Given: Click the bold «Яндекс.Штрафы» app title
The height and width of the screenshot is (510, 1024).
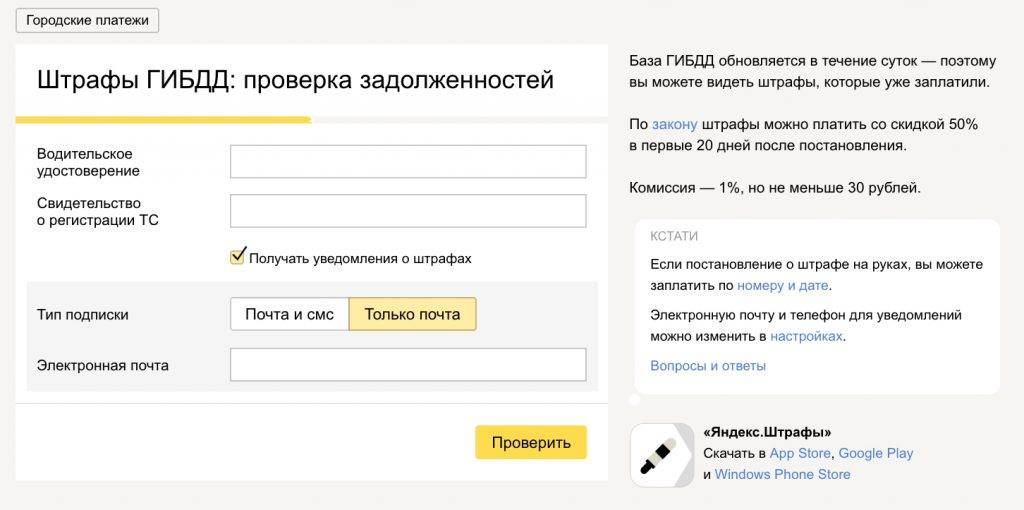Looking at the screenshot, I should [x=767, y=432].
